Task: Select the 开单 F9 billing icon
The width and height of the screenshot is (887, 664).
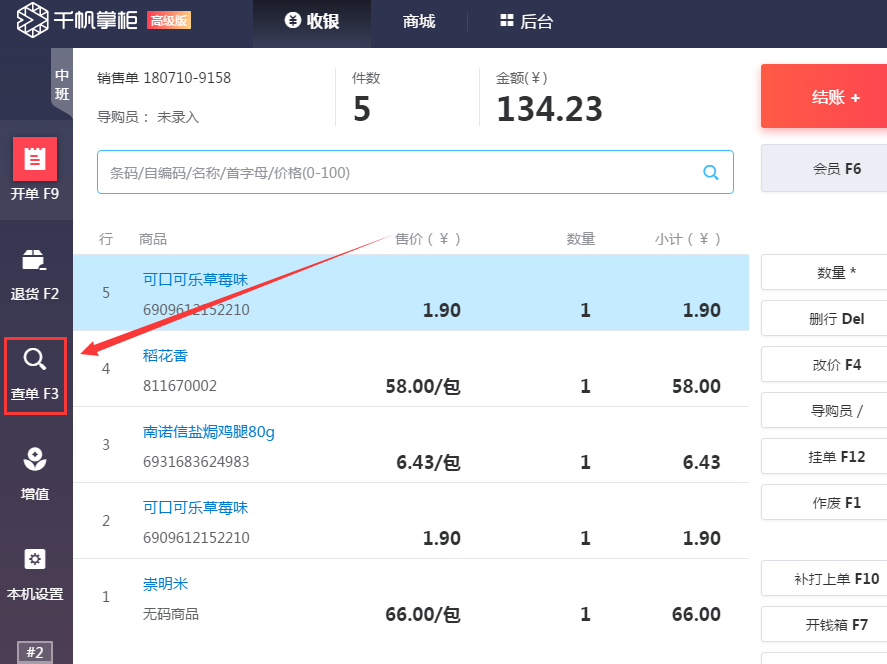Action: (35, 170)
